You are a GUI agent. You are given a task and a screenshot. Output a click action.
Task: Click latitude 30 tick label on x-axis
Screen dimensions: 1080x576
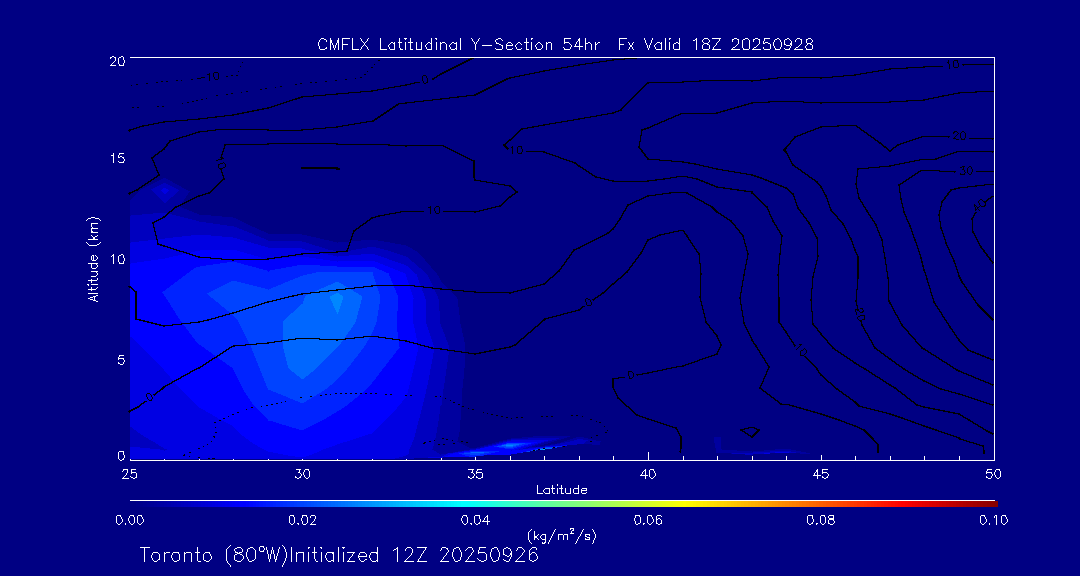pos(302,473)
